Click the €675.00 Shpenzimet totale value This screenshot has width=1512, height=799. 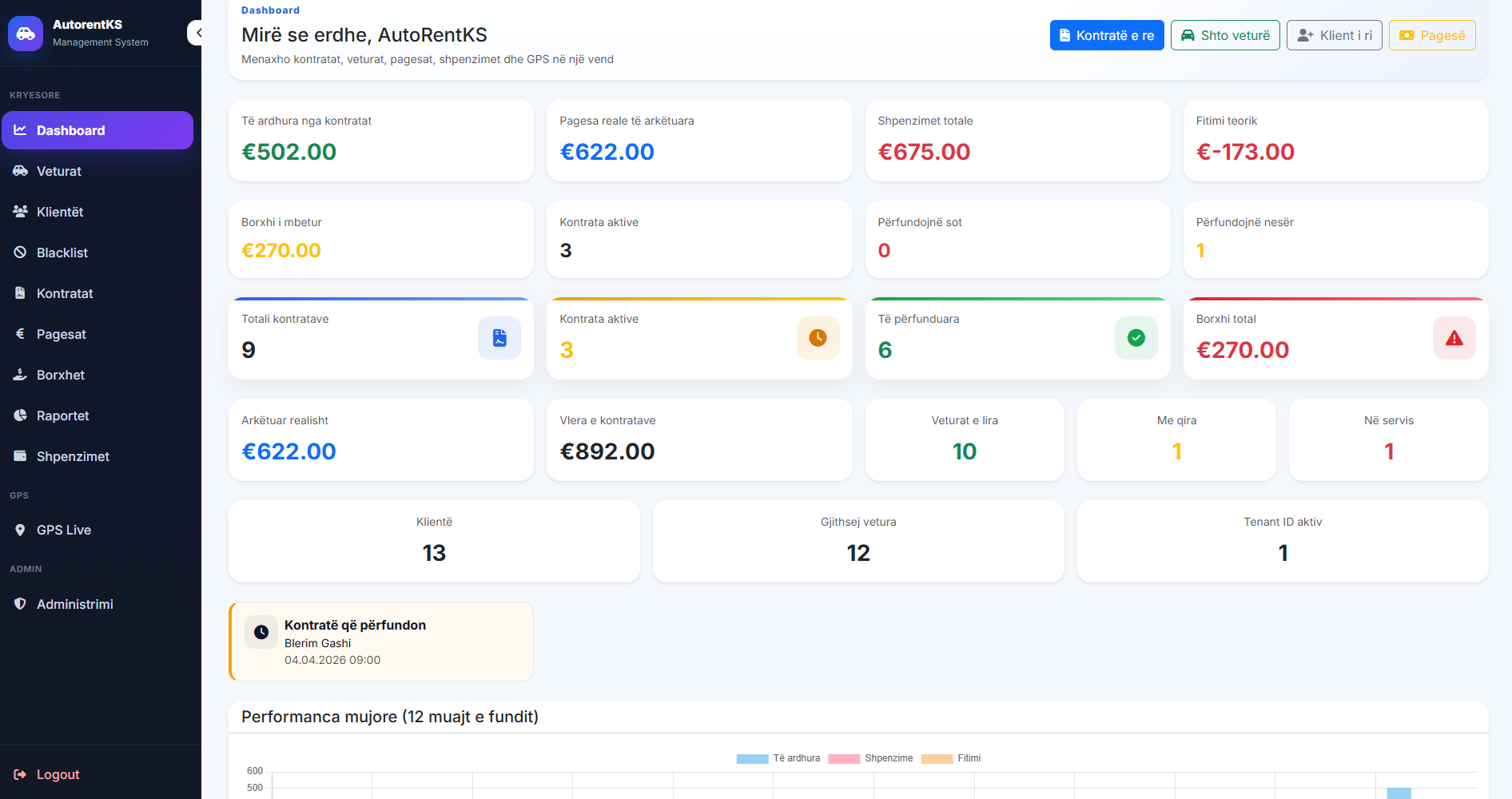tap(924, 152)
